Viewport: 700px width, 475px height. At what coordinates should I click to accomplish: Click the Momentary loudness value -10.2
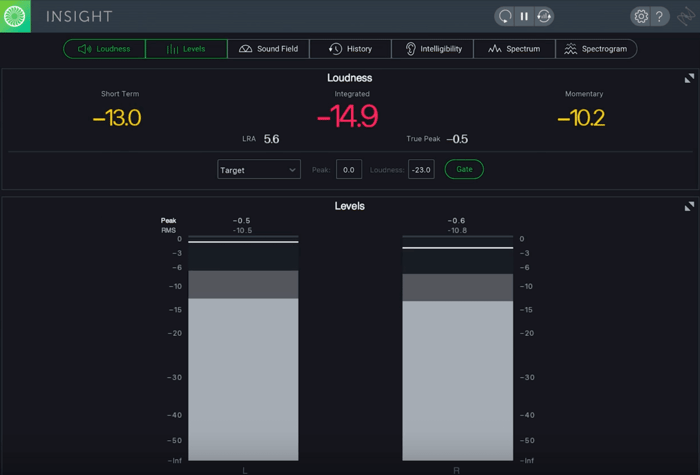(x=581, y=118)
